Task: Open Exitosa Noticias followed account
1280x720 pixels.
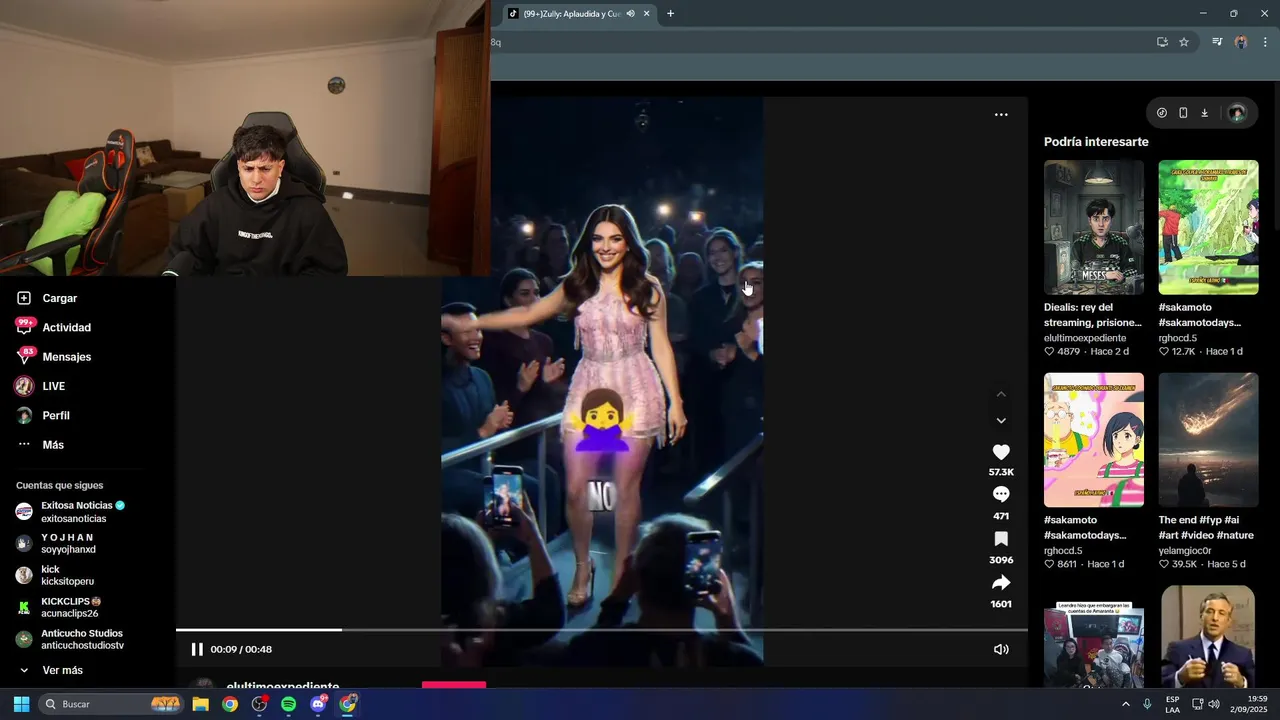Action: [x=70, y=511]
